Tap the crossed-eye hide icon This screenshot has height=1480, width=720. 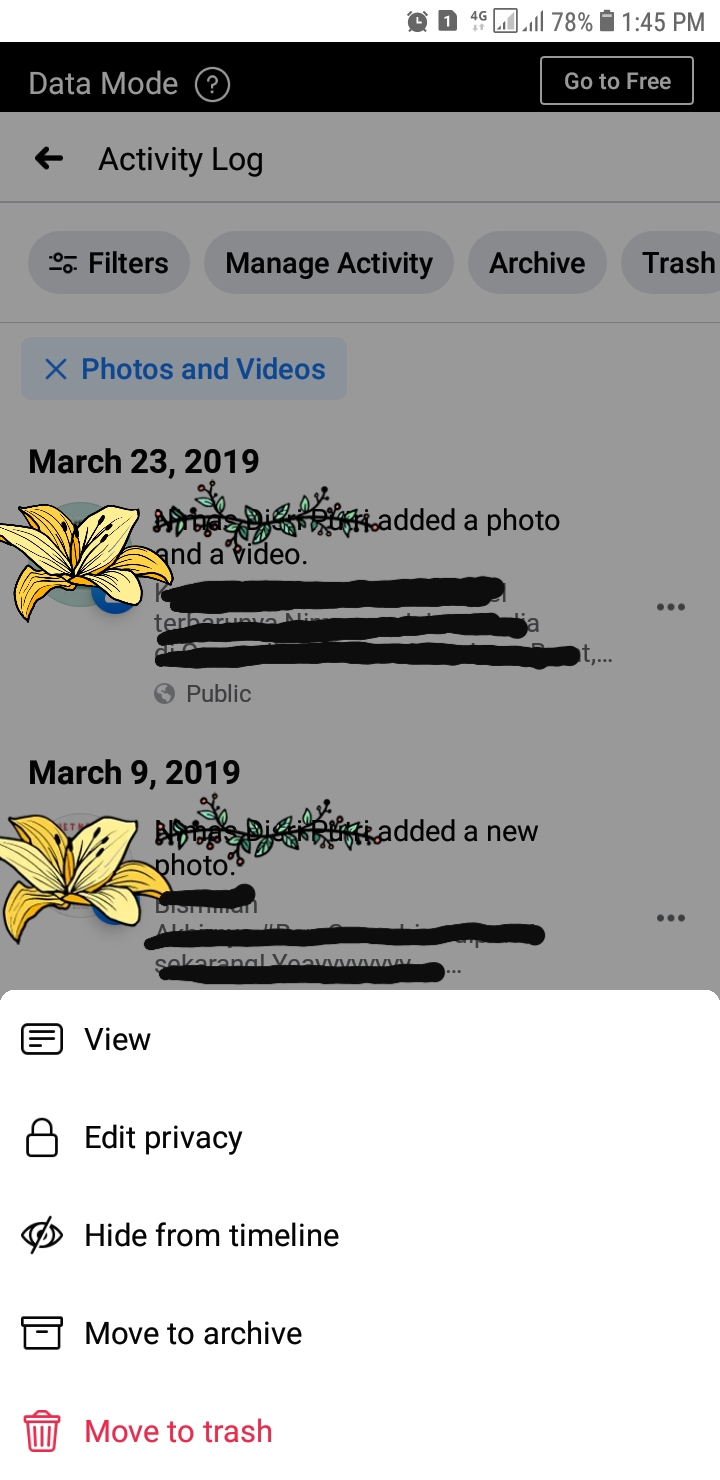(x=42, y=1236)
